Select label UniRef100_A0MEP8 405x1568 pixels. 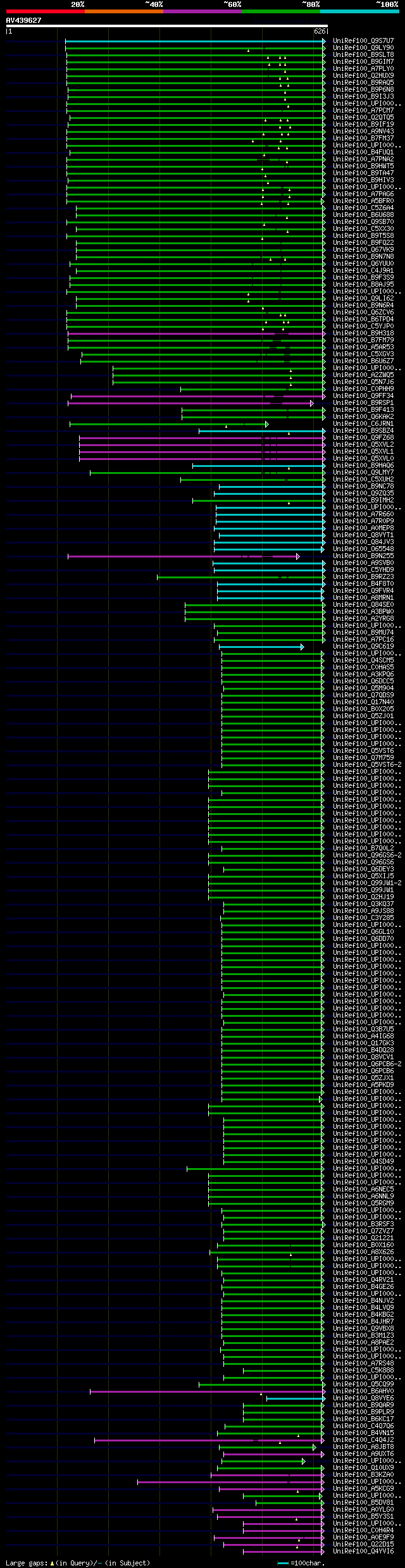pos(363,528)
